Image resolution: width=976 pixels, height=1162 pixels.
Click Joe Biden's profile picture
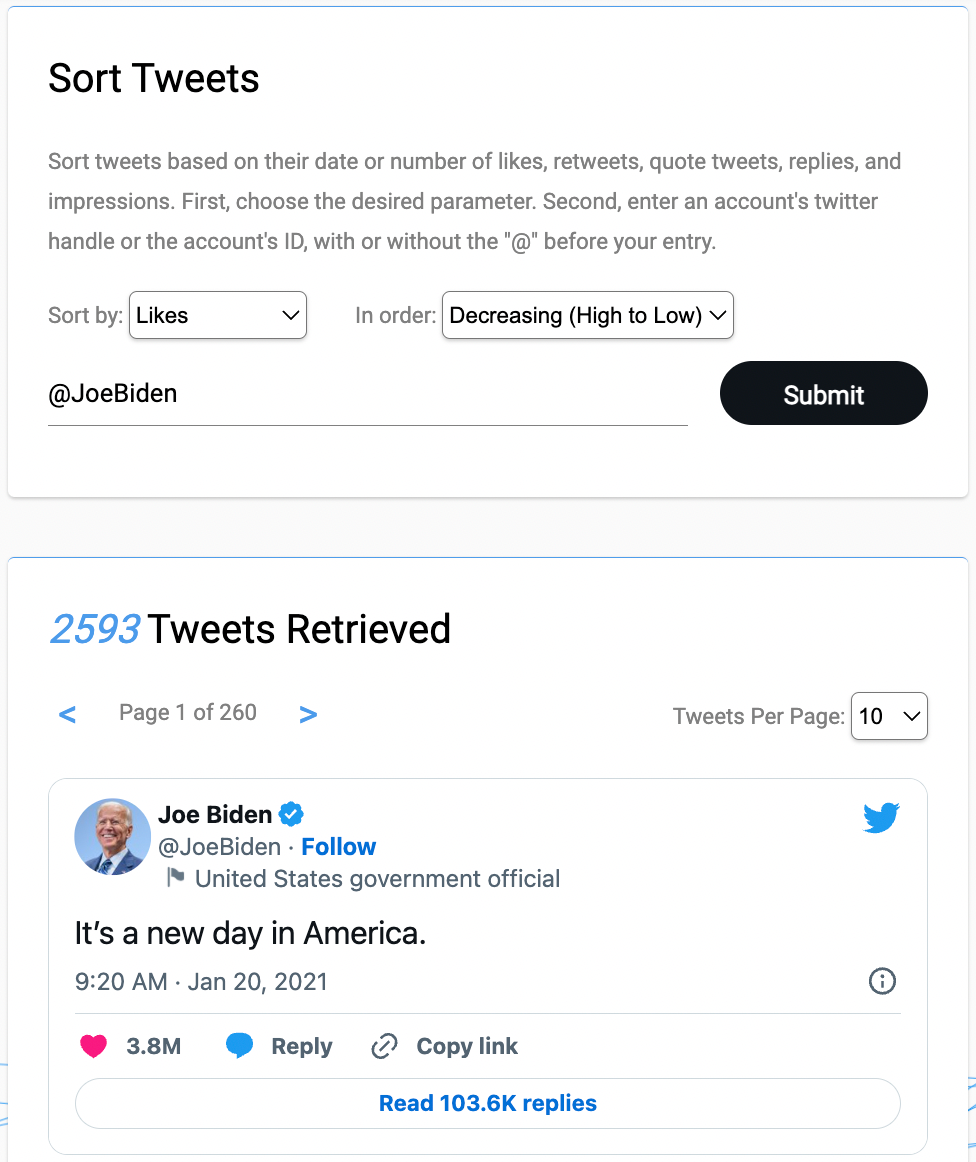tap(112, 836)
